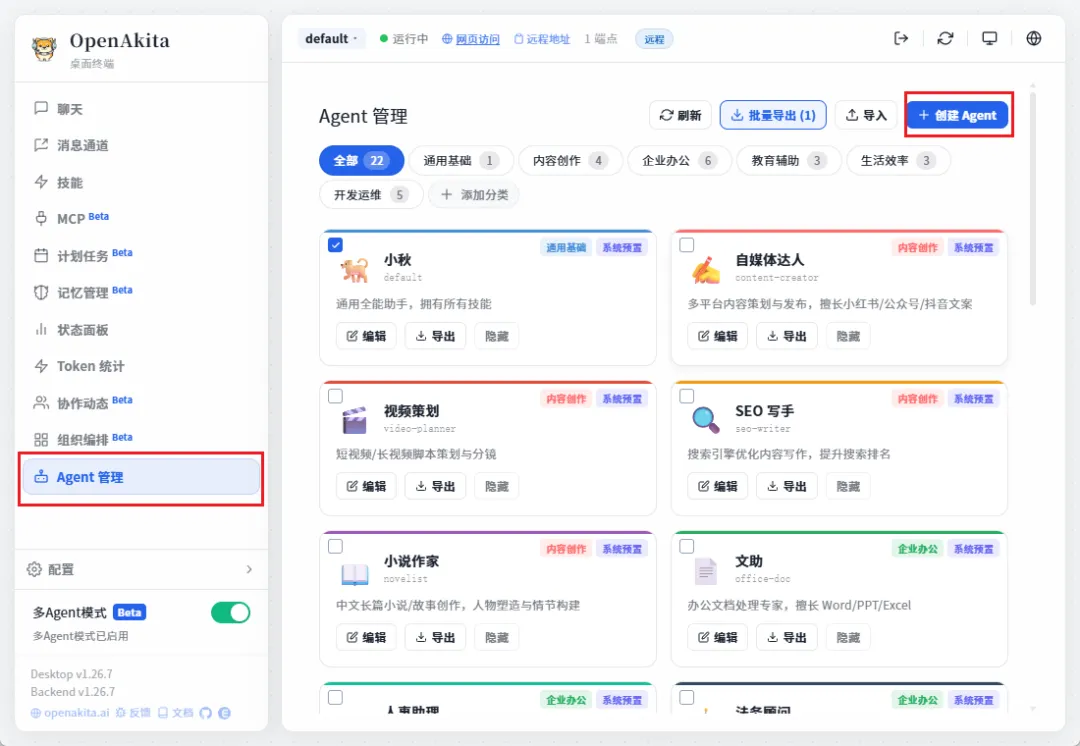This screenshot has height=746, width=1080.
Task: Click the 自媒体达人 writing-hand avatar
Action: click(x=706, y=269)
